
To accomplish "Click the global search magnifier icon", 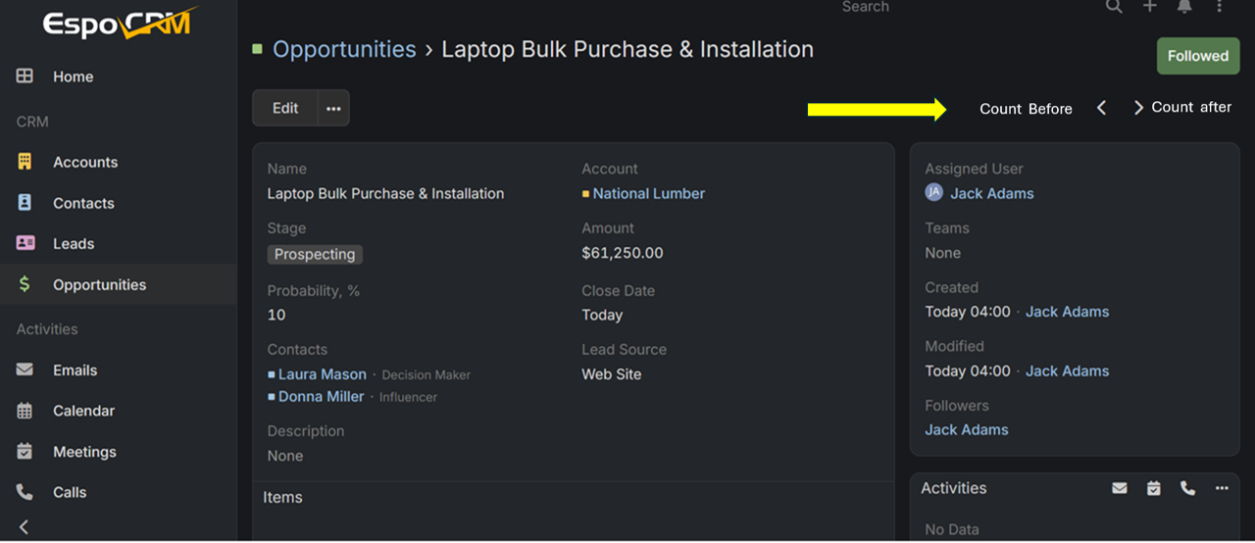I will click(1113, 7).
